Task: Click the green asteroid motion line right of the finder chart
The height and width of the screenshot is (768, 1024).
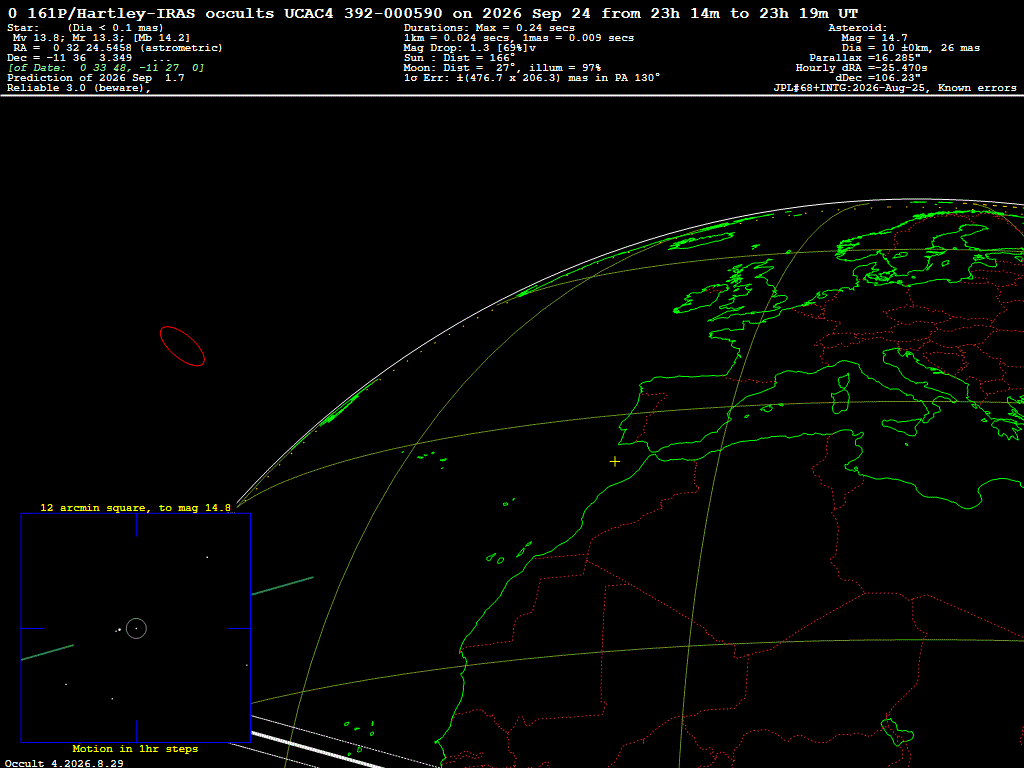Action: point(282,586)
